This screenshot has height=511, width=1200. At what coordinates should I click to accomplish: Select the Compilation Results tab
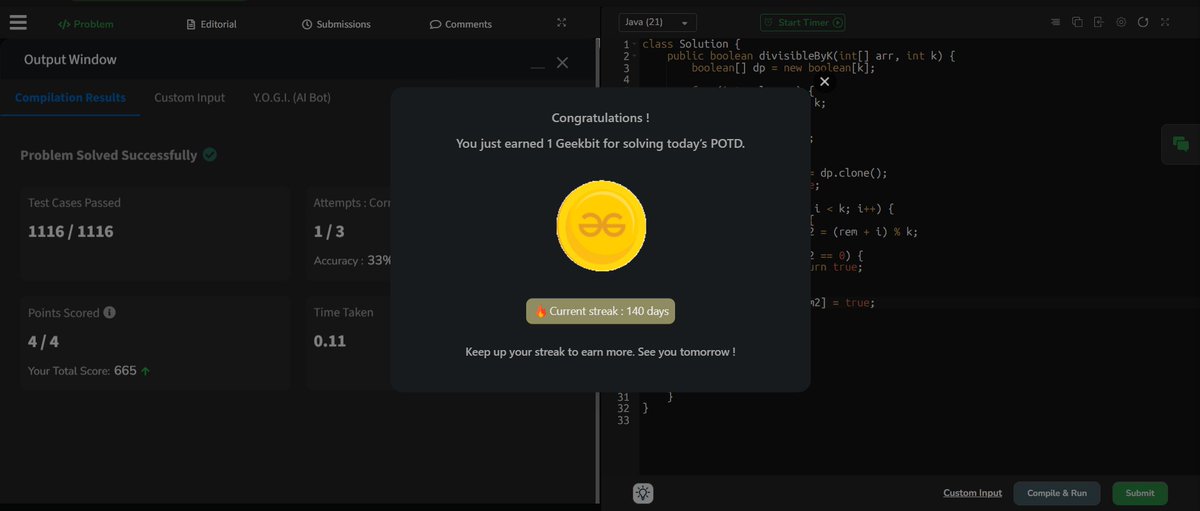coord(70,98)
